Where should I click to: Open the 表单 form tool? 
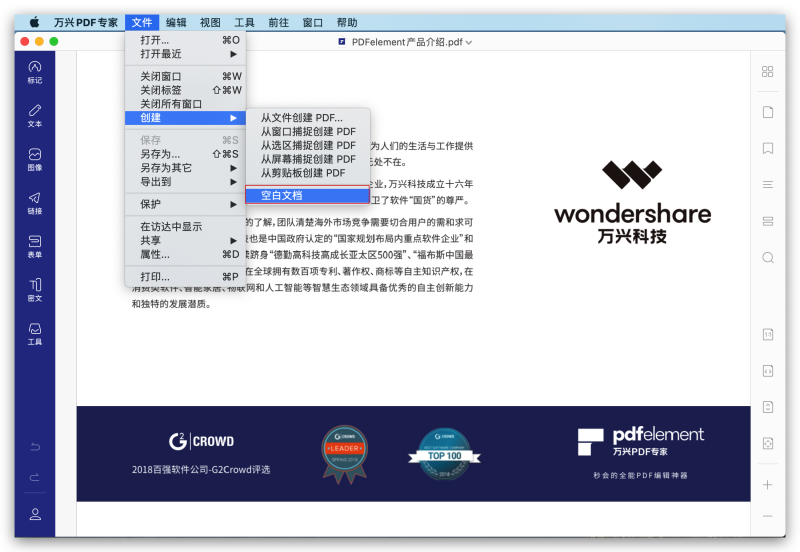(35, 246)
